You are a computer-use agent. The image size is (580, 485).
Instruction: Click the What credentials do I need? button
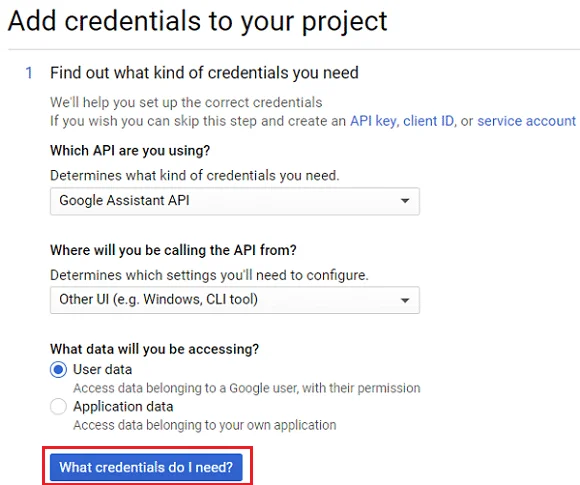click(x=146, y=467)
